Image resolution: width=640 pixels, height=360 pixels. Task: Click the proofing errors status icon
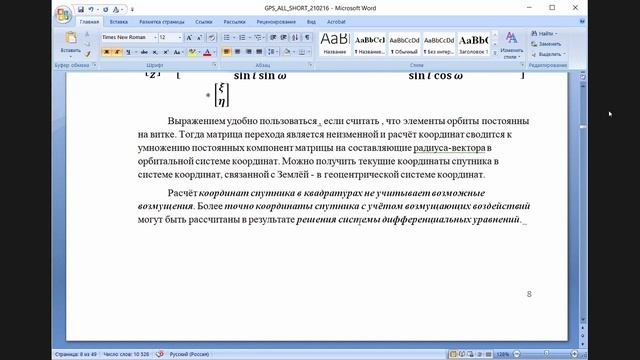point(160,354)
